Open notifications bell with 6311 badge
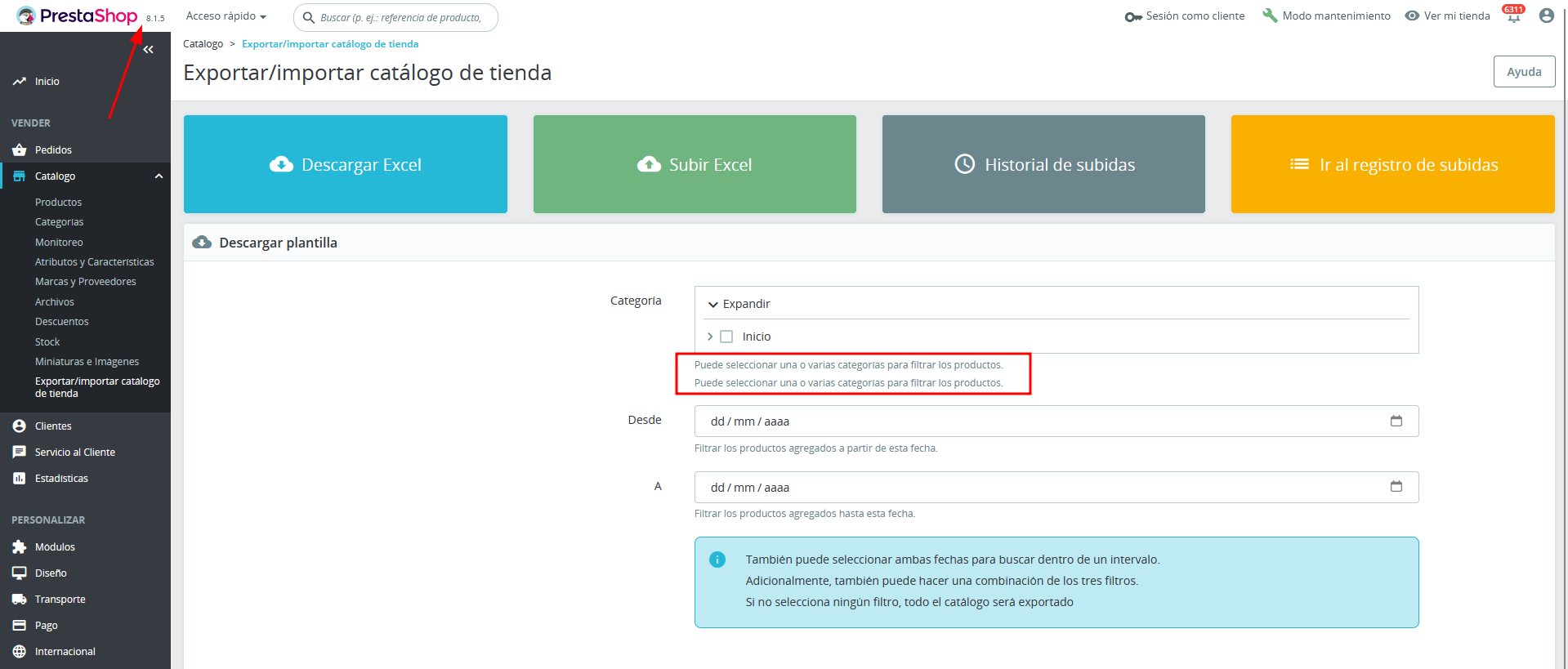Screen dimensions: 1568x669 pos(1513,15)
